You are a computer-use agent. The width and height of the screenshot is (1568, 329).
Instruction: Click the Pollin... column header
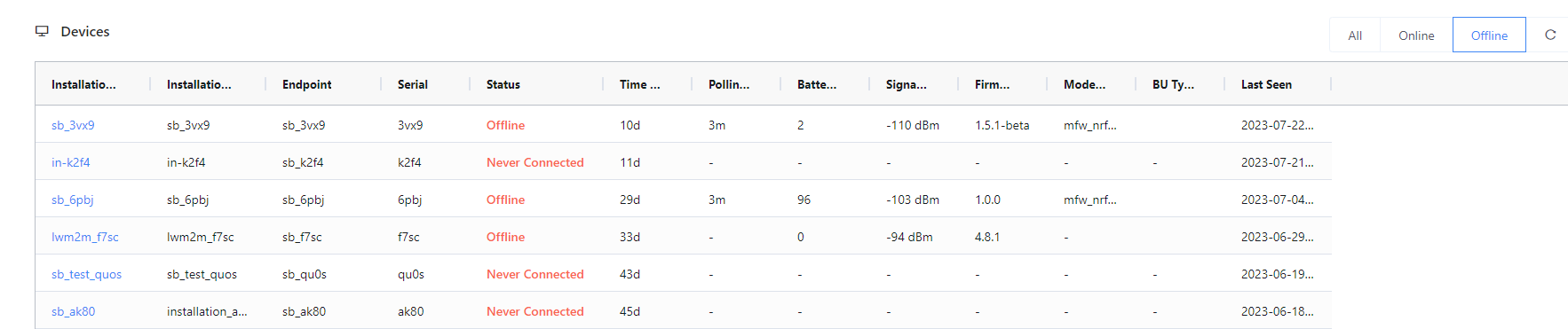[729, 84]
